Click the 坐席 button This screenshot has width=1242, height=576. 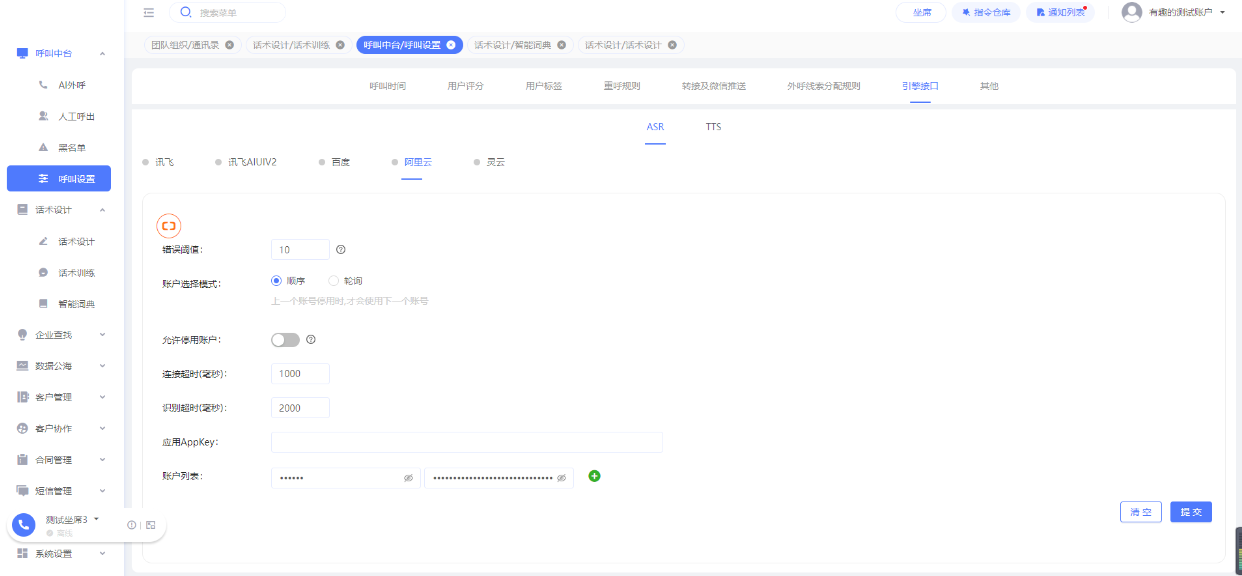(921, 12)
